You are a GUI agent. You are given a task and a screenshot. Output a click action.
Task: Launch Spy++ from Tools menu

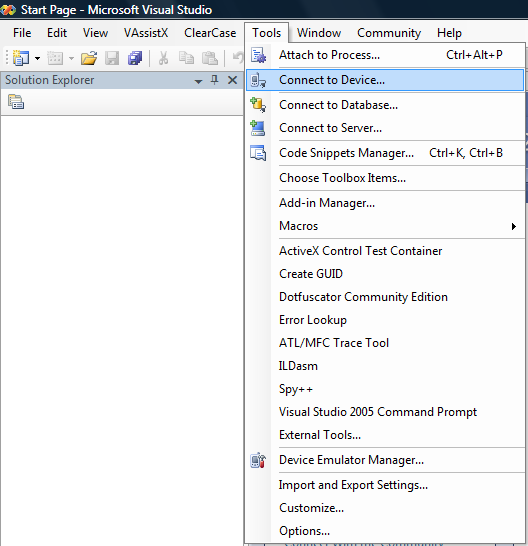pos(385,389)
